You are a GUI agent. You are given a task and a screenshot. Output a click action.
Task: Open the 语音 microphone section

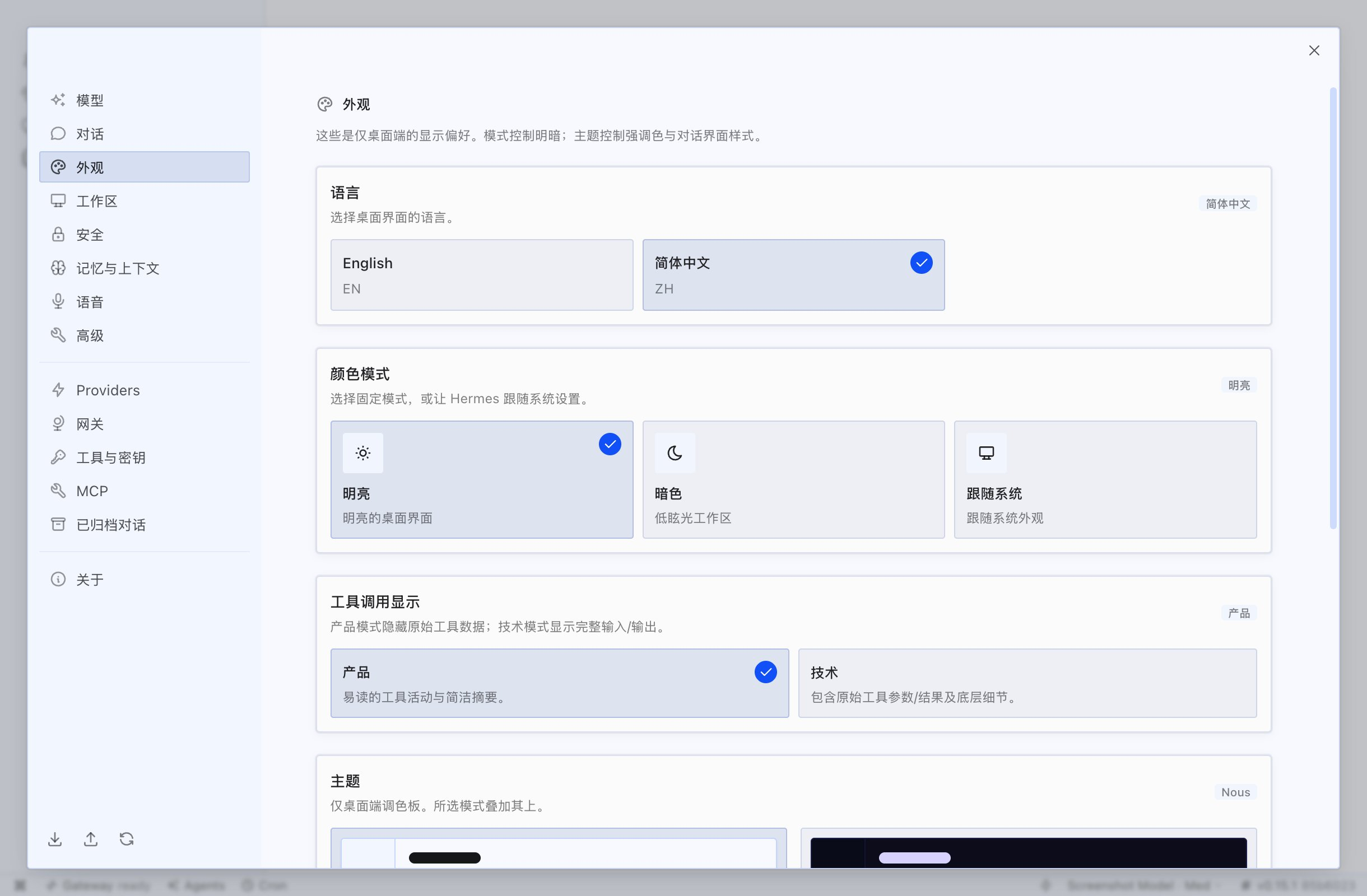coord(144,302)
